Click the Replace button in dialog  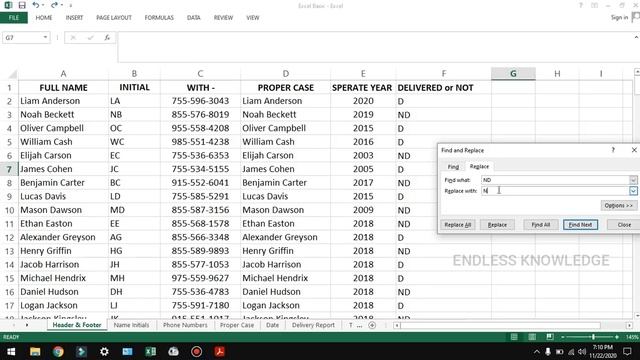(x=497, y=225)
